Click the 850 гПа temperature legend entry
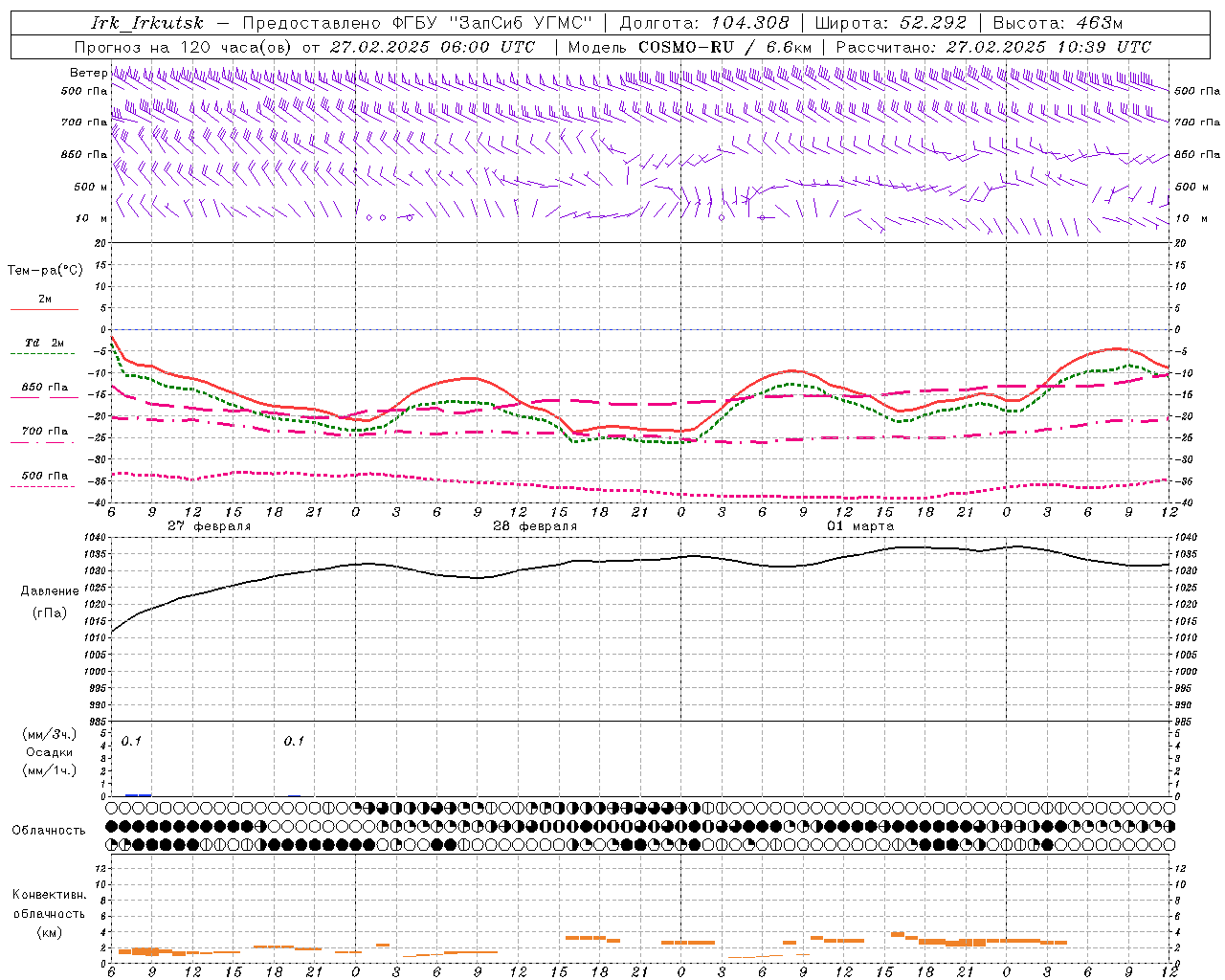 click(x=45, y=387)
